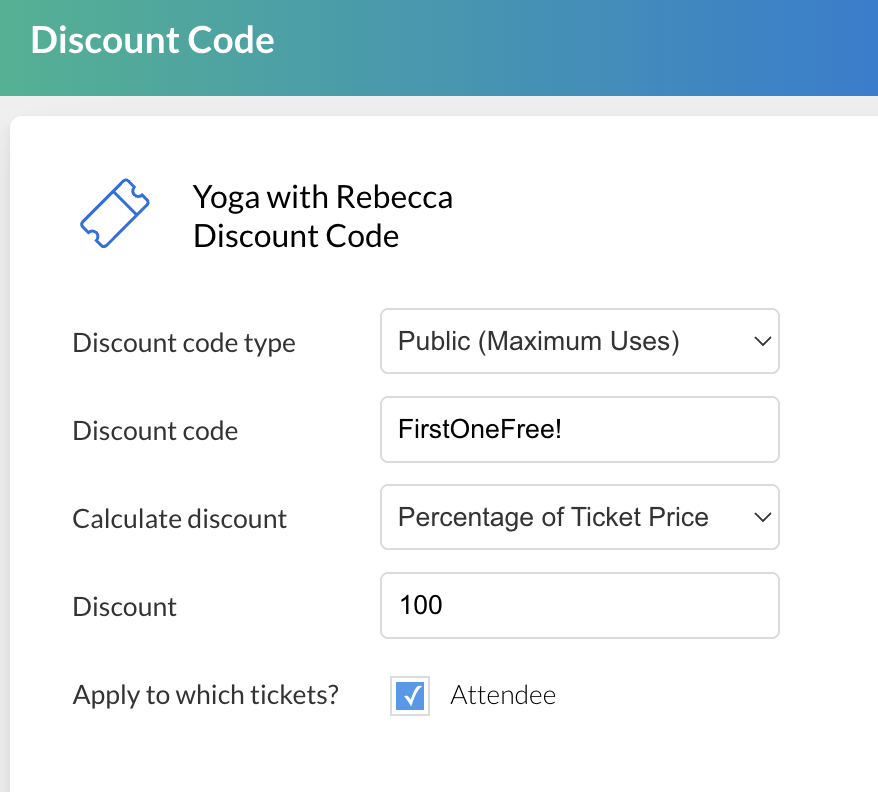Click the Attendee label text
Viewport: 878px width, 792px height.
(x=503, y=695)
